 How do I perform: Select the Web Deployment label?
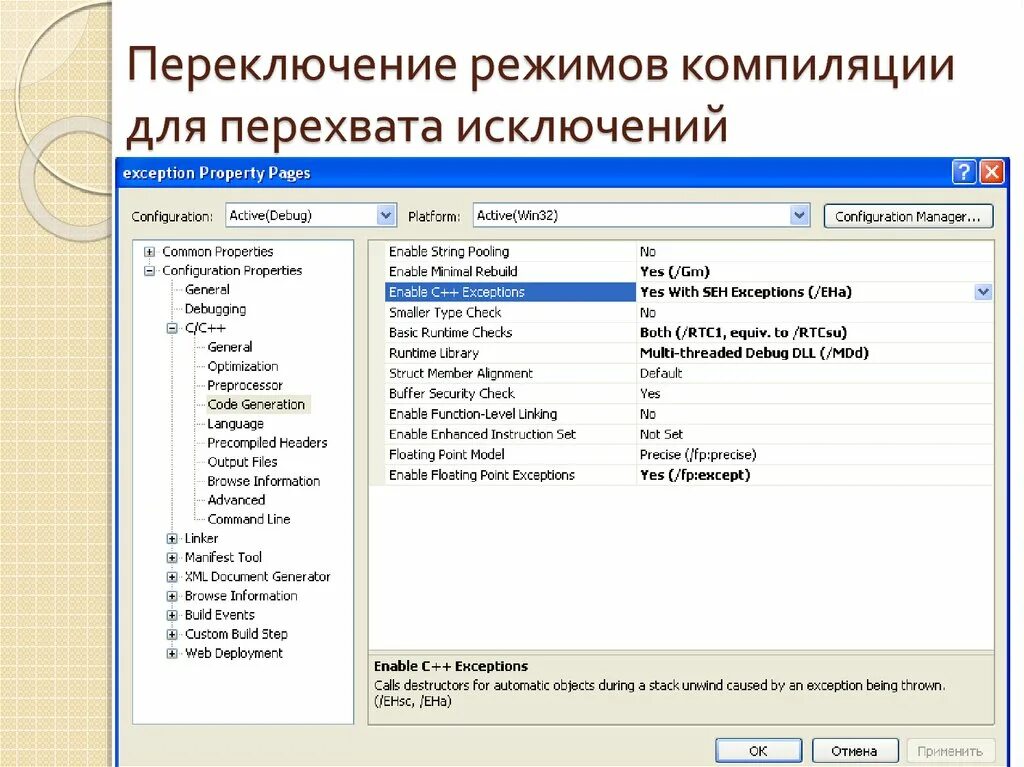(234, 653)
